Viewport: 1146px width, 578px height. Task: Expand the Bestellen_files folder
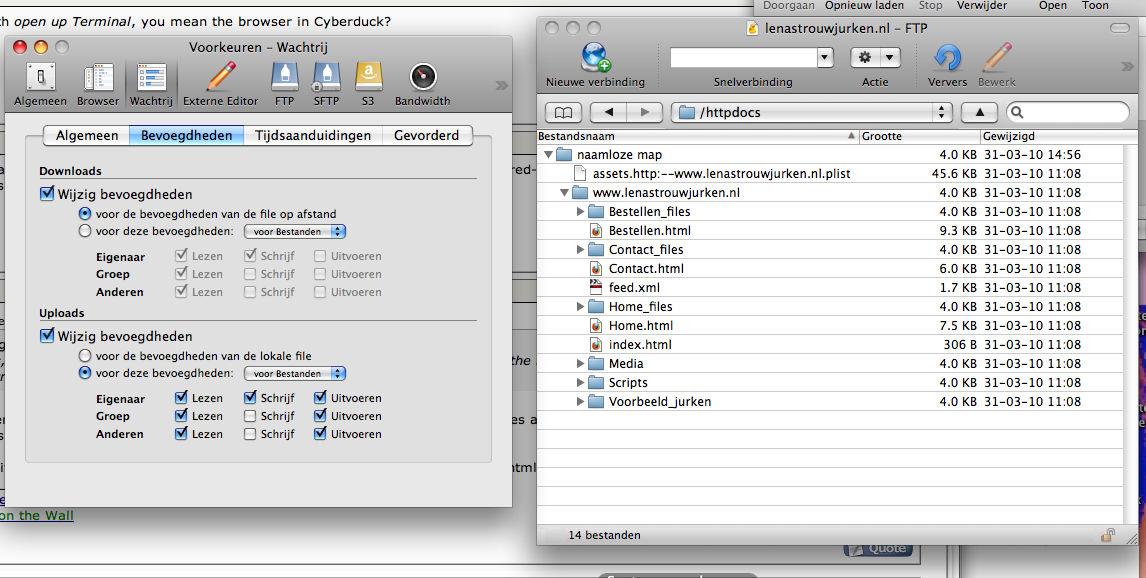tap(580, 211)
